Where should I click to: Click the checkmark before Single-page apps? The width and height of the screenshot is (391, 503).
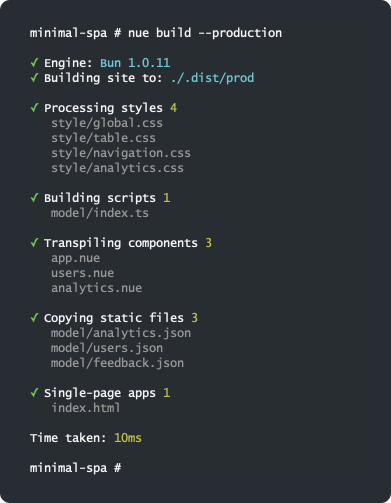[34, 392]
